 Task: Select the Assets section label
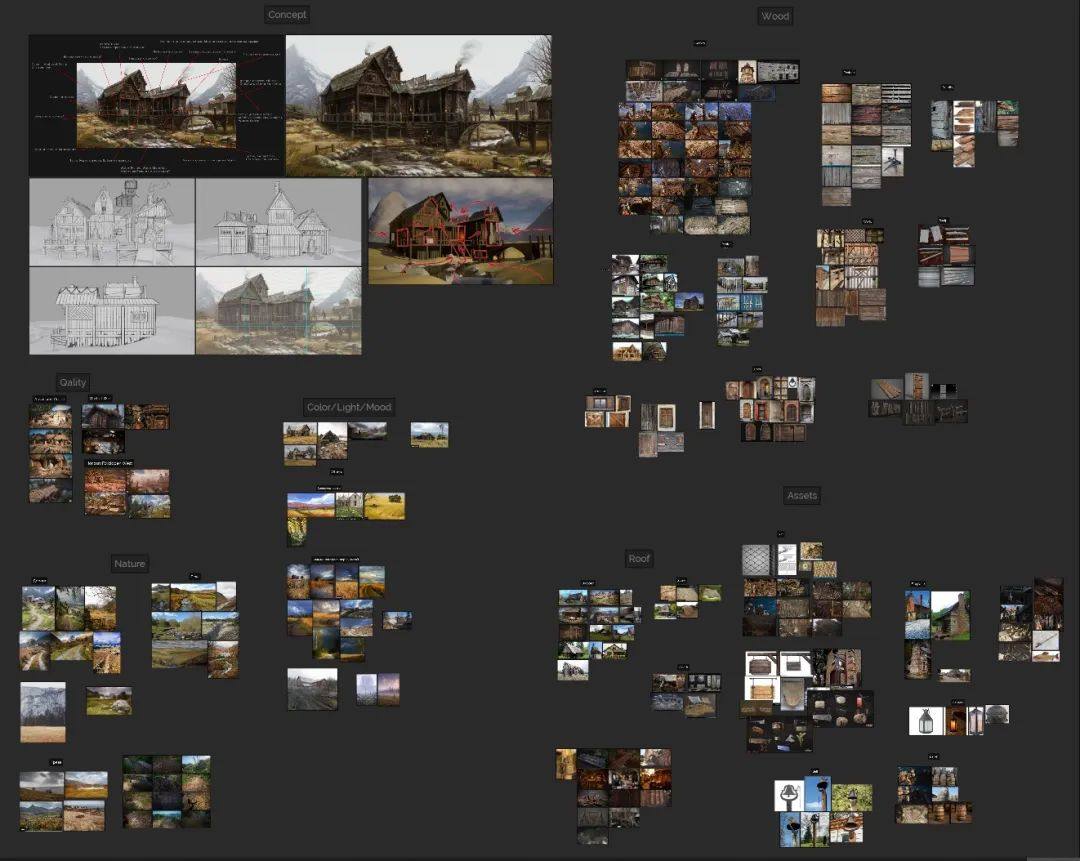point(802,496)
